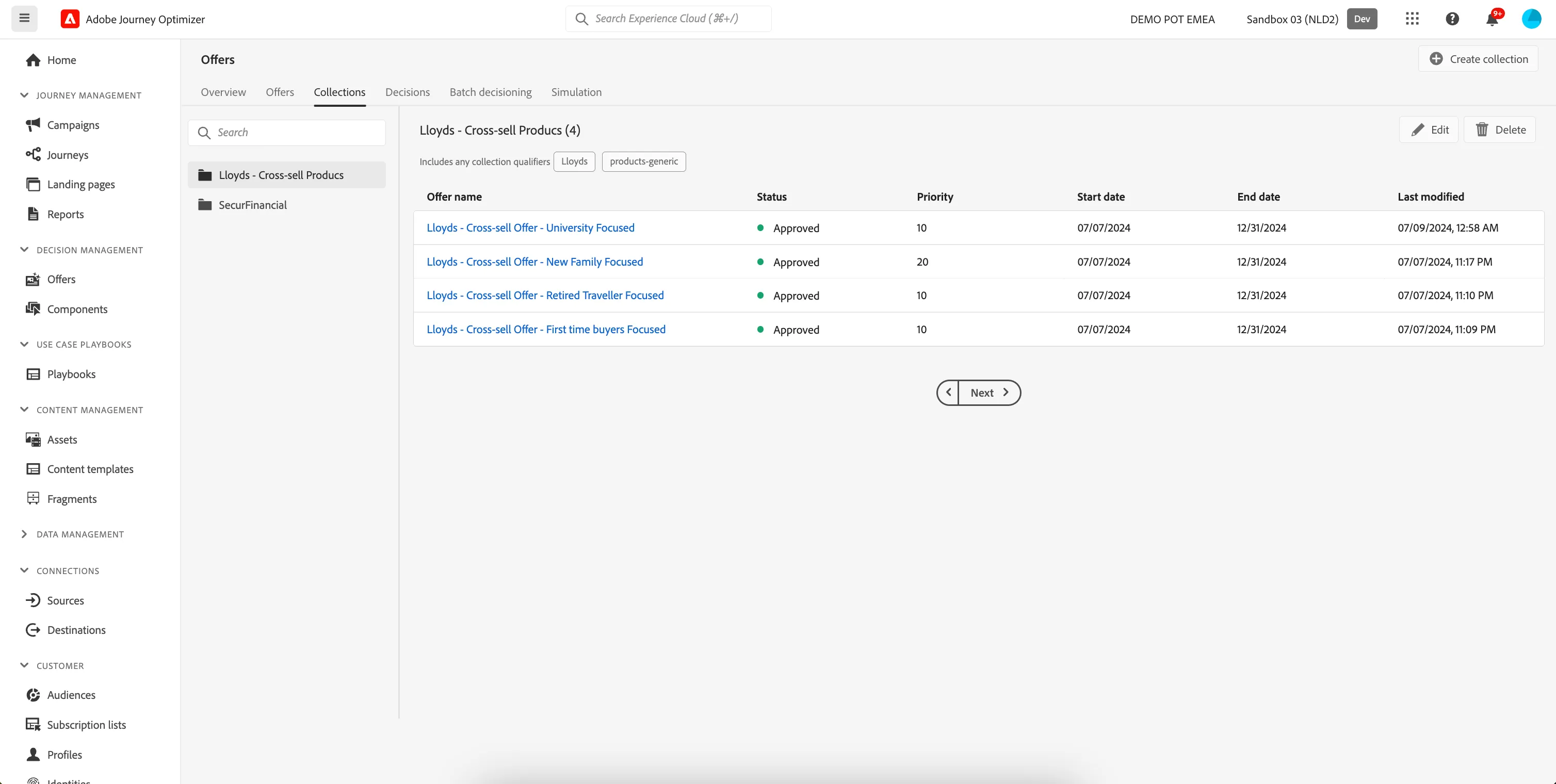Open Playbooks in sidebar
This screenshot has height=784, width=1556.
(x=61, y=374)
